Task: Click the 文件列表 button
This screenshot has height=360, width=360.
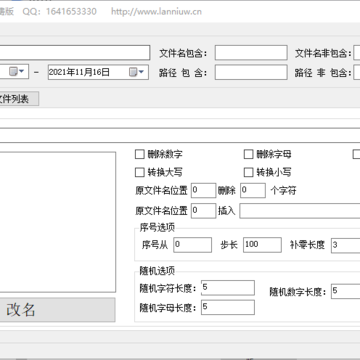Action: (x=19, y=99)
